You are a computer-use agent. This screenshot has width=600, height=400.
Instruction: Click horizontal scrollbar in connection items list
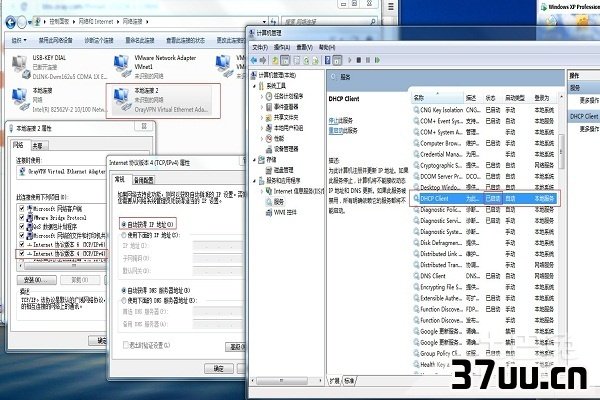(x=63, y=265)
